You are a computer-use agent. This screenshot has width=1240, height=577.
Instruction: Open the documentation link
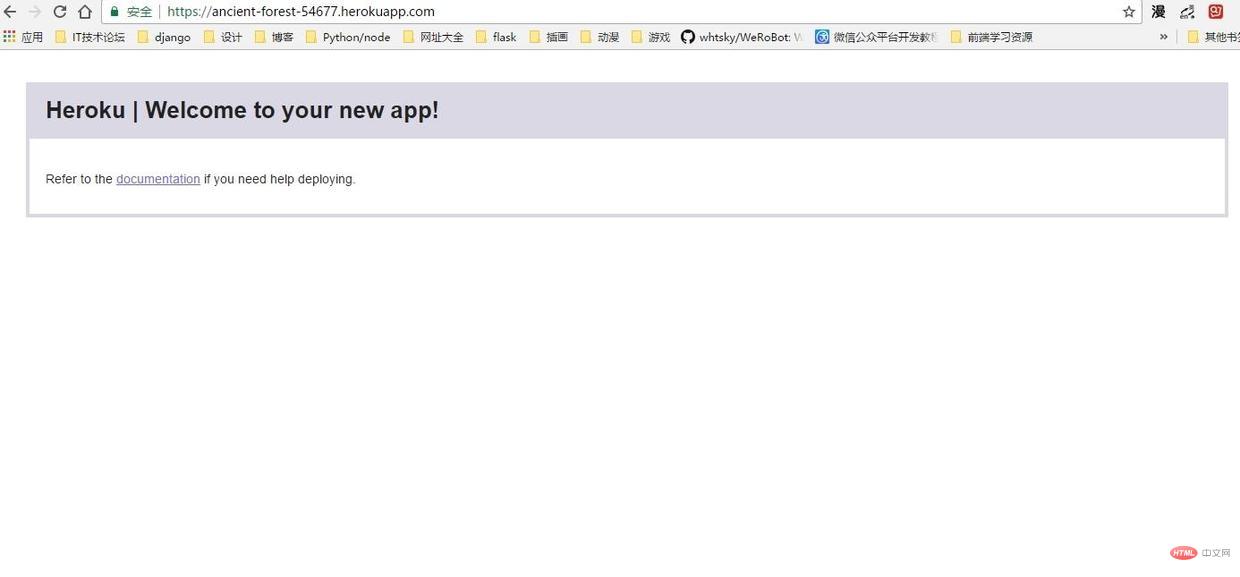pos(158,179)
